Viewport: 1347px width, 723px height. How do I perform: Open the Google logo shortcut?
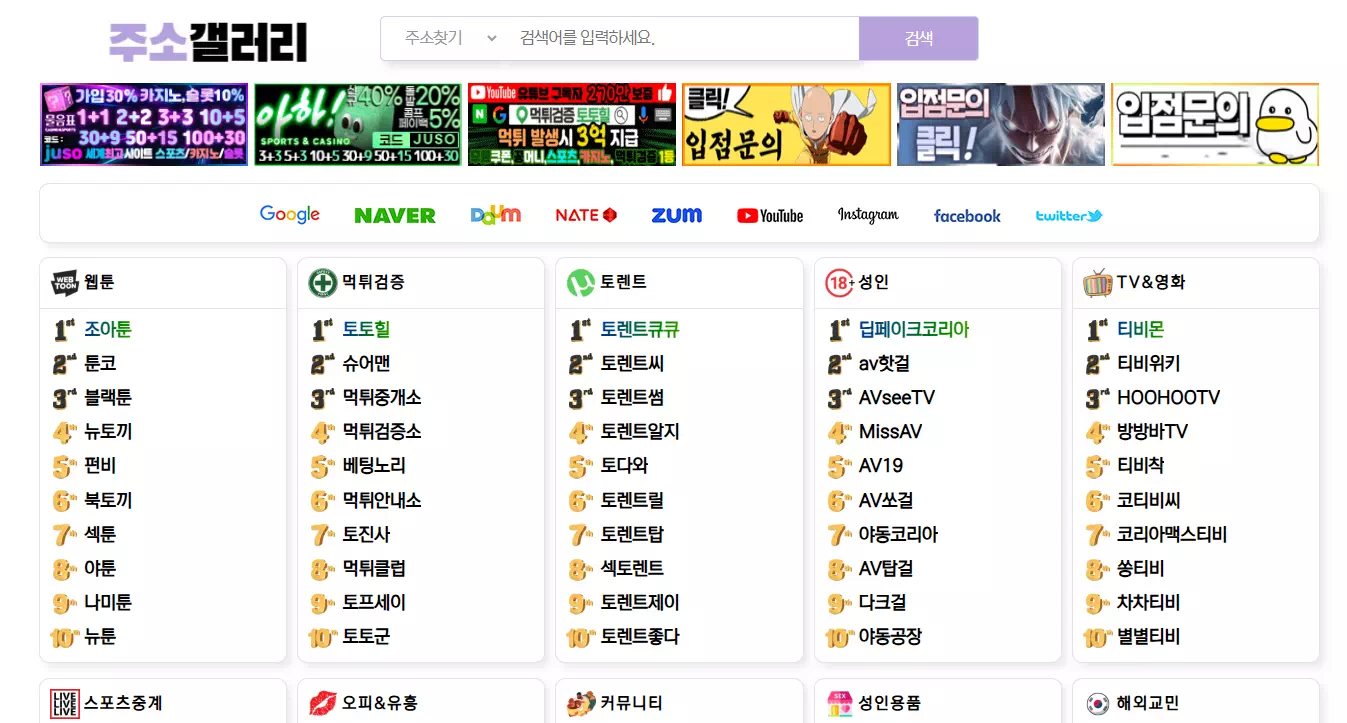290,215
